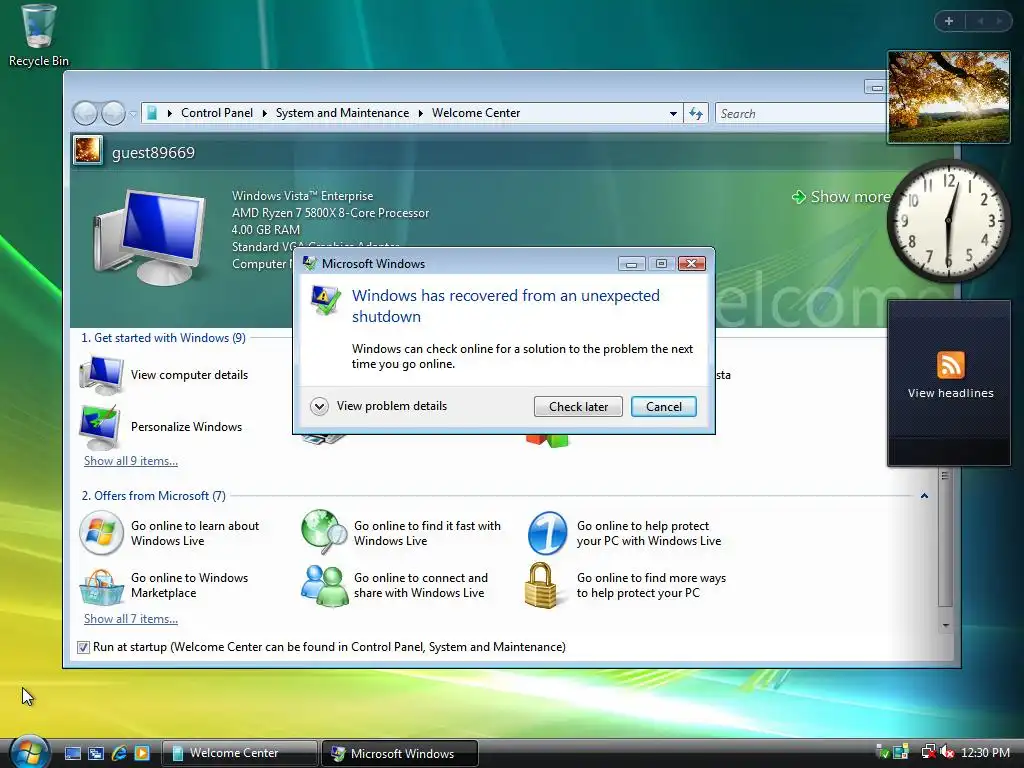Click the System and Maintenance breadcrumb segment

click(342, 113)
